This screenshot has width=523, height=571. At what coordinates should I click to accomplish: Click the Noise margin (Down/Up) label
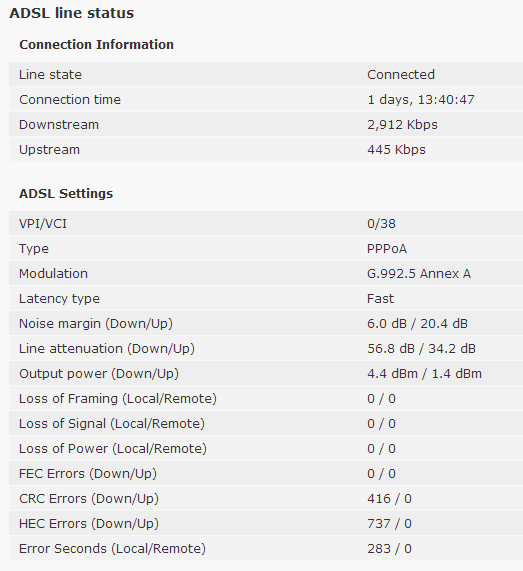click(x=96, y=324)
